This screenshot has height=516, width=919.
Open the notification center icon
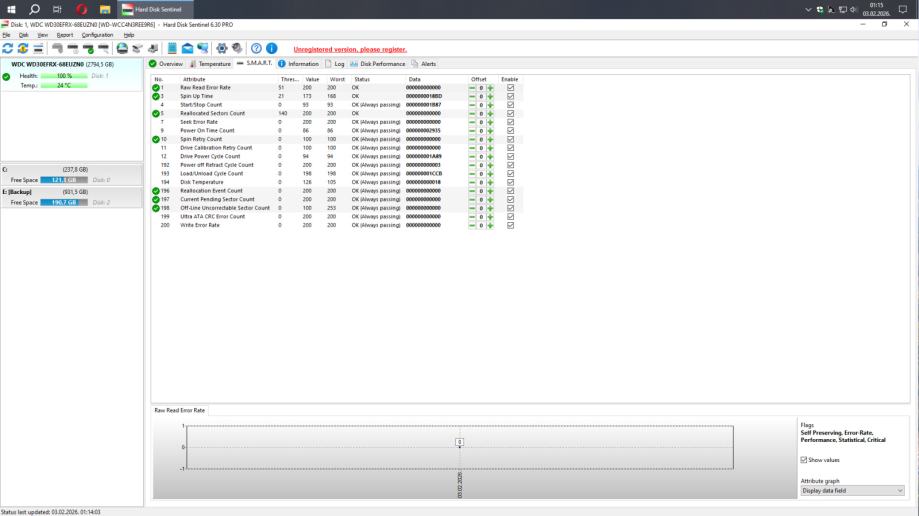click(x=903, y=9)
